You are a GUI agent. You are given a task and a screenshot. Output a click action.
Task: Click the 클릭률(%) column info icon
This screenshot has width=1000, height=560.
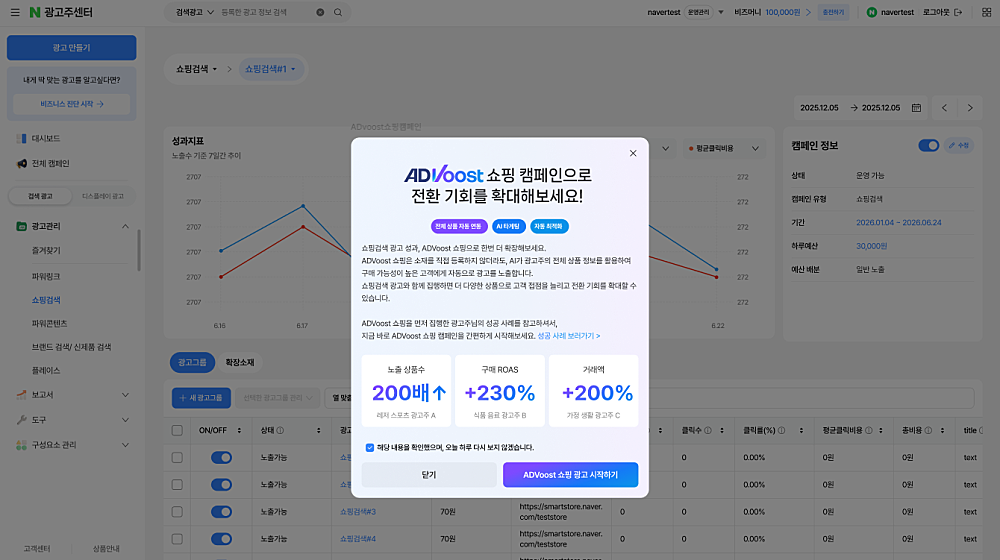(x=781, y=431)
